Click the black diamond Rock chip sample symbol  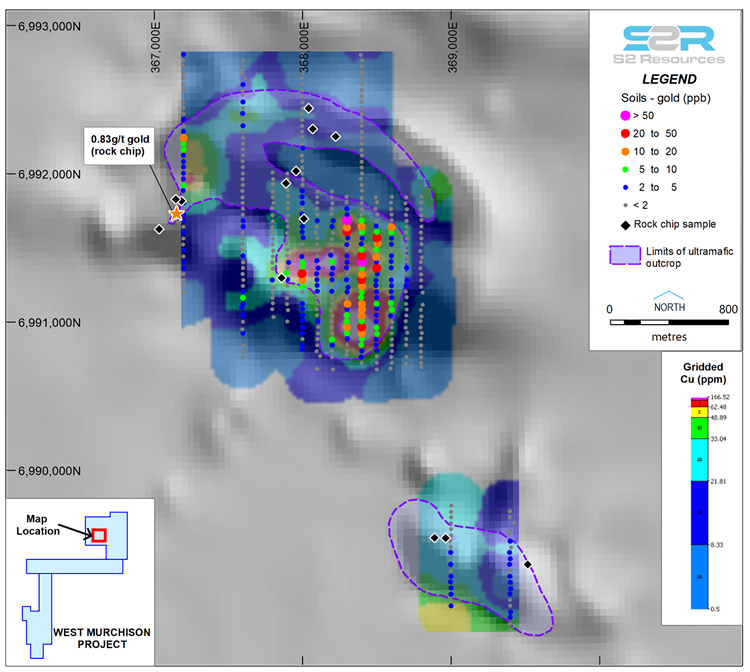click(625, 225)
